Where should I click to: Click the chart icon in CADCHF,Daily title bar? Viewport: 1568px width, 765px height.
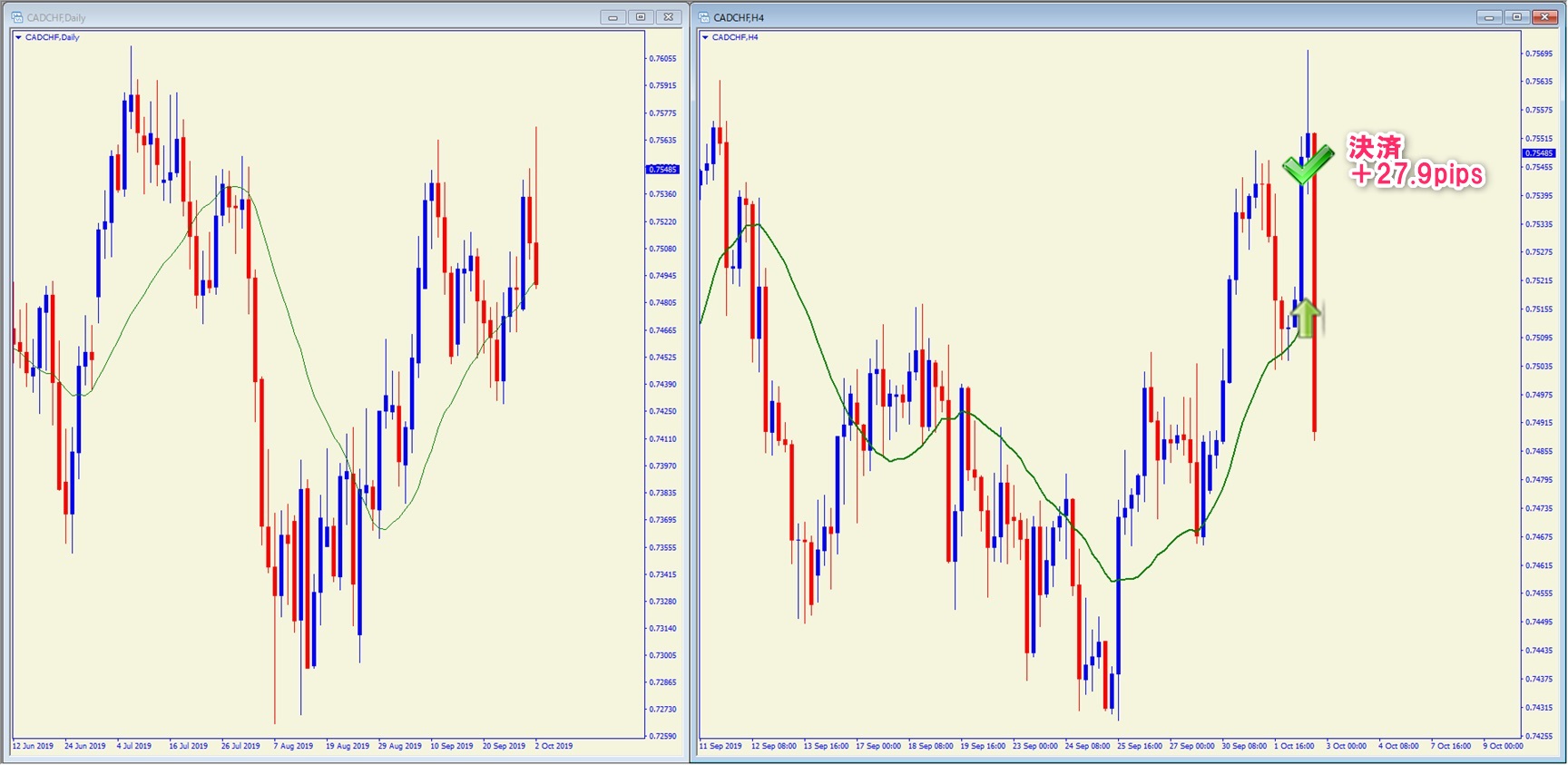16,17
